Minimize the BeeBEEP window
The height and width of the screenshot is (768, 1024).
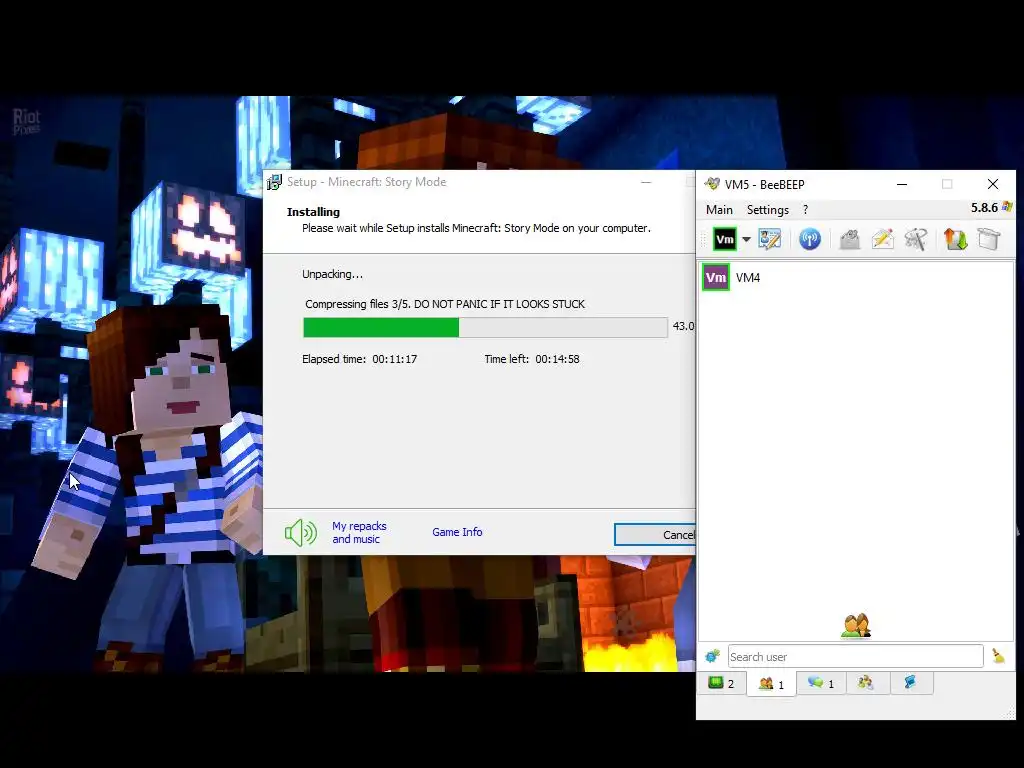(x=902, y=184)
